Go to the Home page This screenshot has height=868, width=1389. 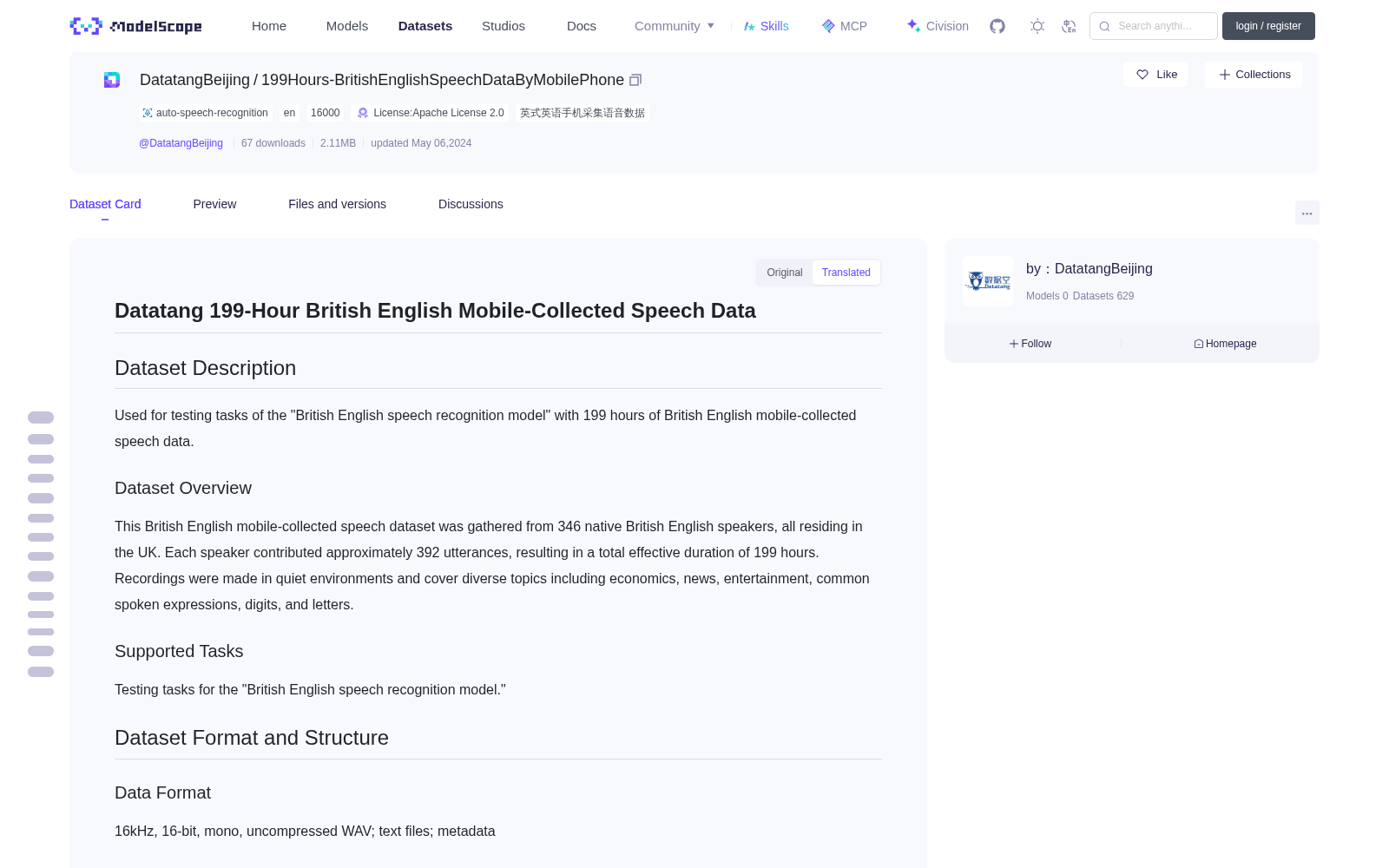(269, 26)
